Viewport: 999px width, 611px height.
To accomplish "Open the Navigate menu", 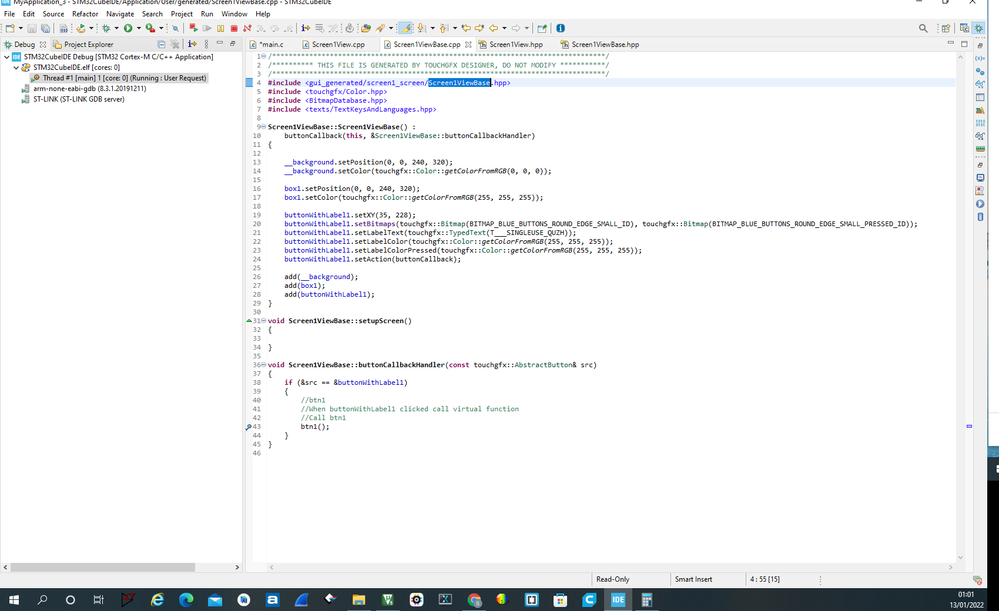I will click(x=120, y=14).
